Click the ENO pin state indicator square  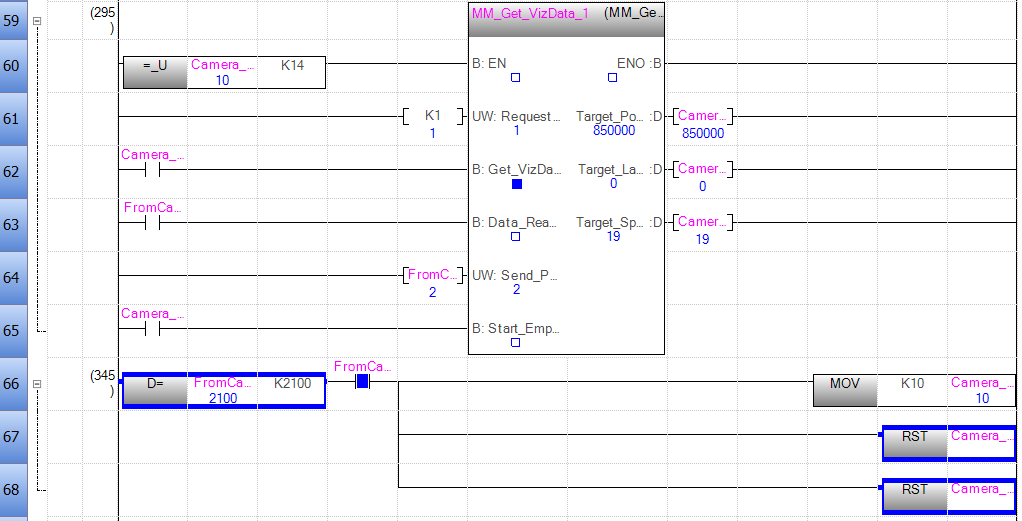pos(613,78)
